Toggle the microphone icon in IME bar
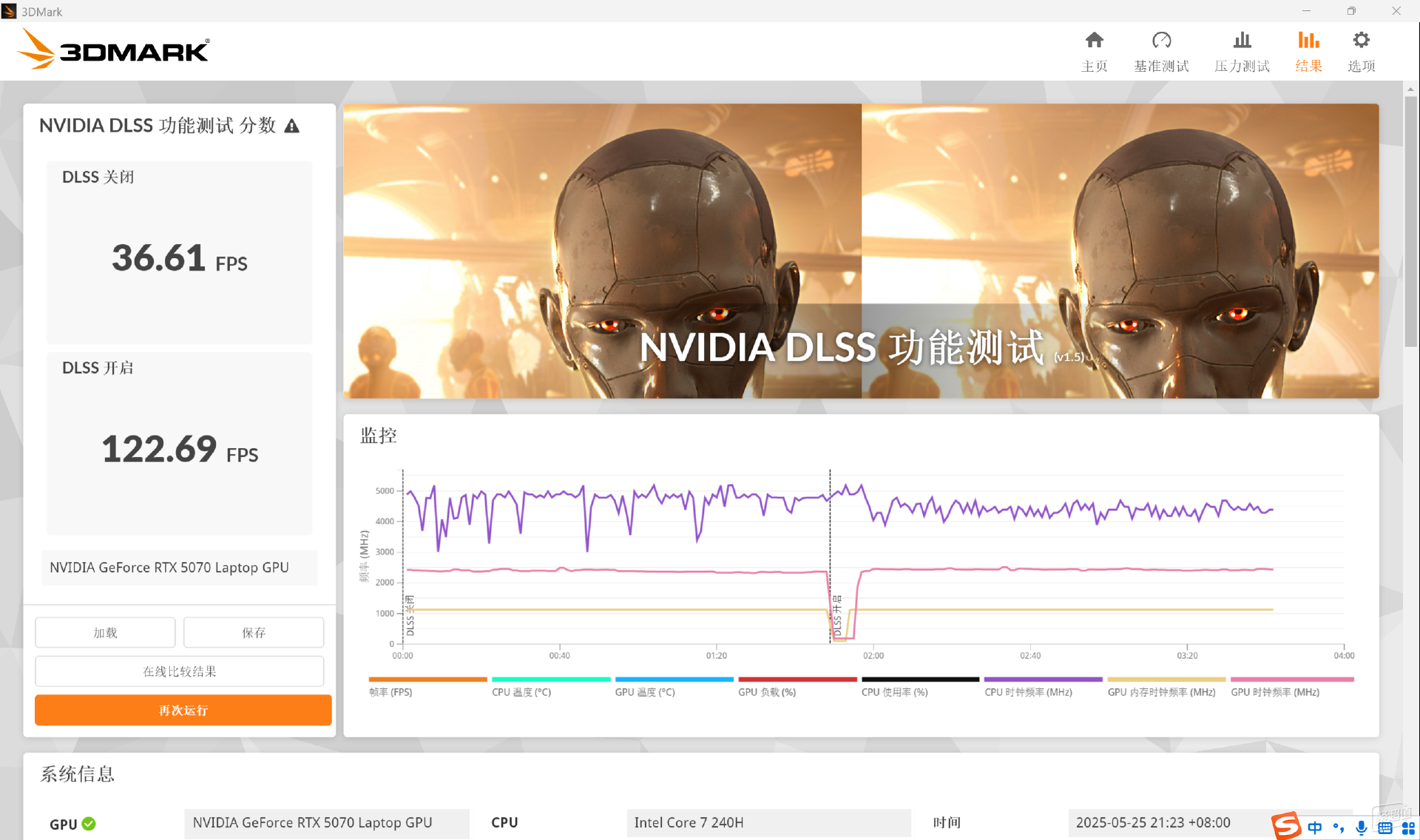Image resolution: width=1420 pixels, height=840 pixels. click(1361, 827)
